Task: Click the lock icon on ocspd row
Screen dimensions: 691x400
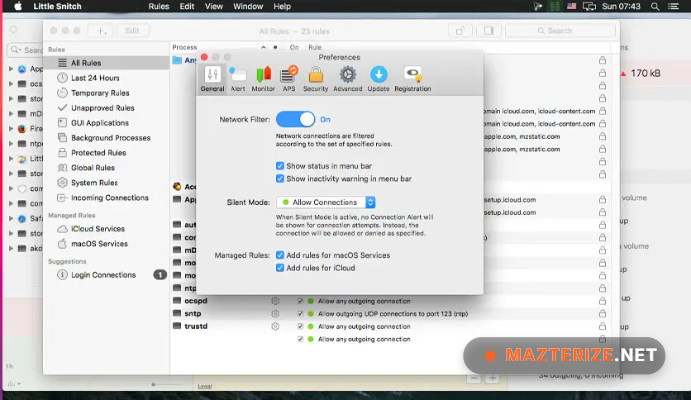Action: point(602,301)
